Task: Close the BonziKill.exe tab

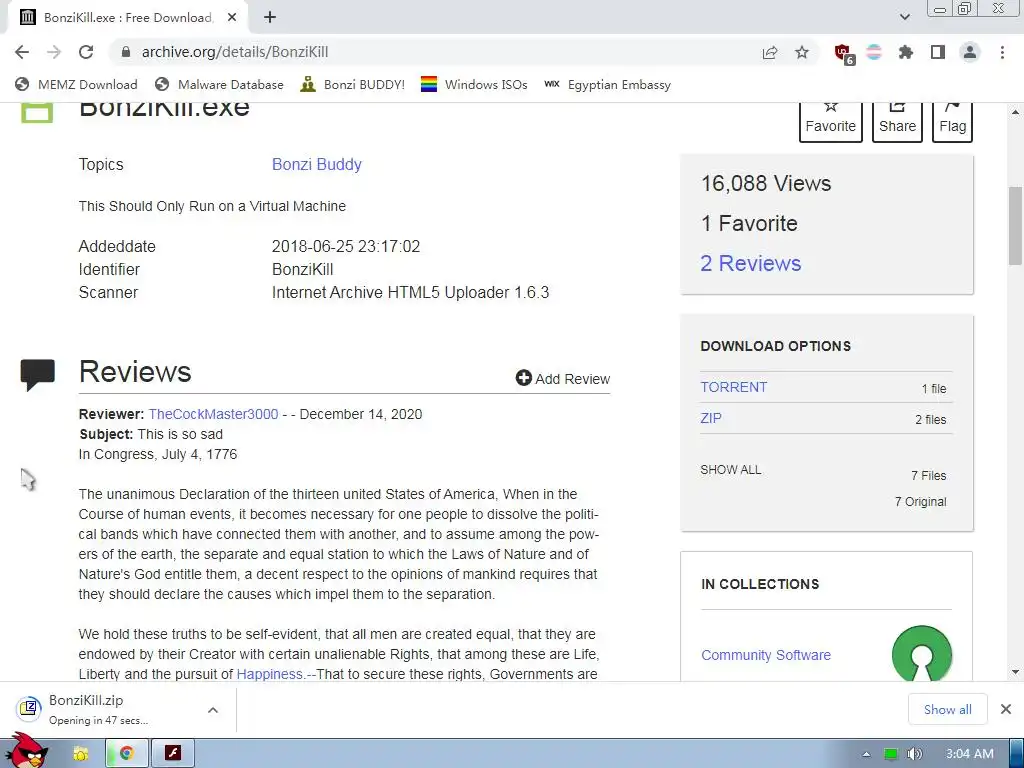Action: [232, 18]
